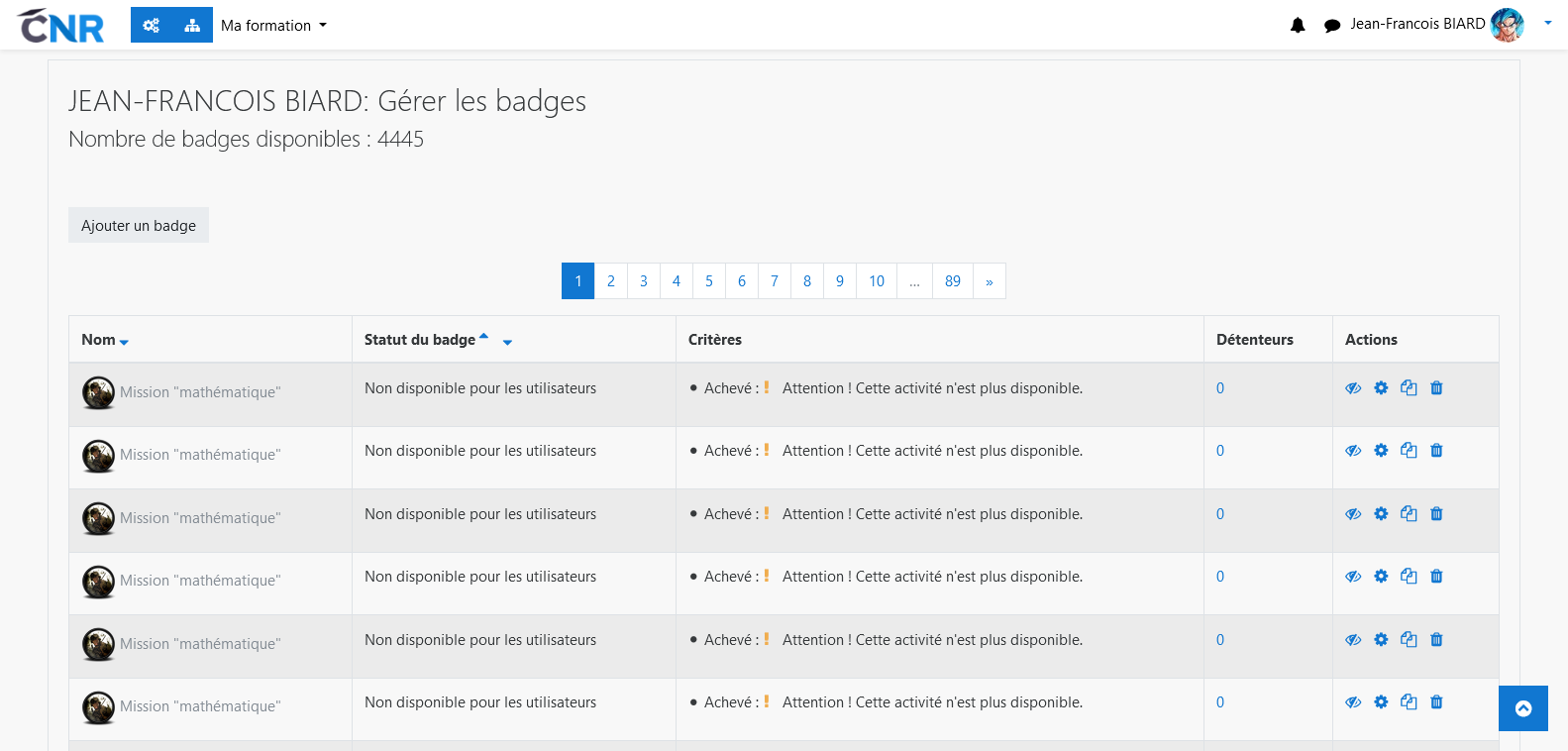Delete third row badge with trash icon
This screenshot has height=751, width=1568.
1436,514
